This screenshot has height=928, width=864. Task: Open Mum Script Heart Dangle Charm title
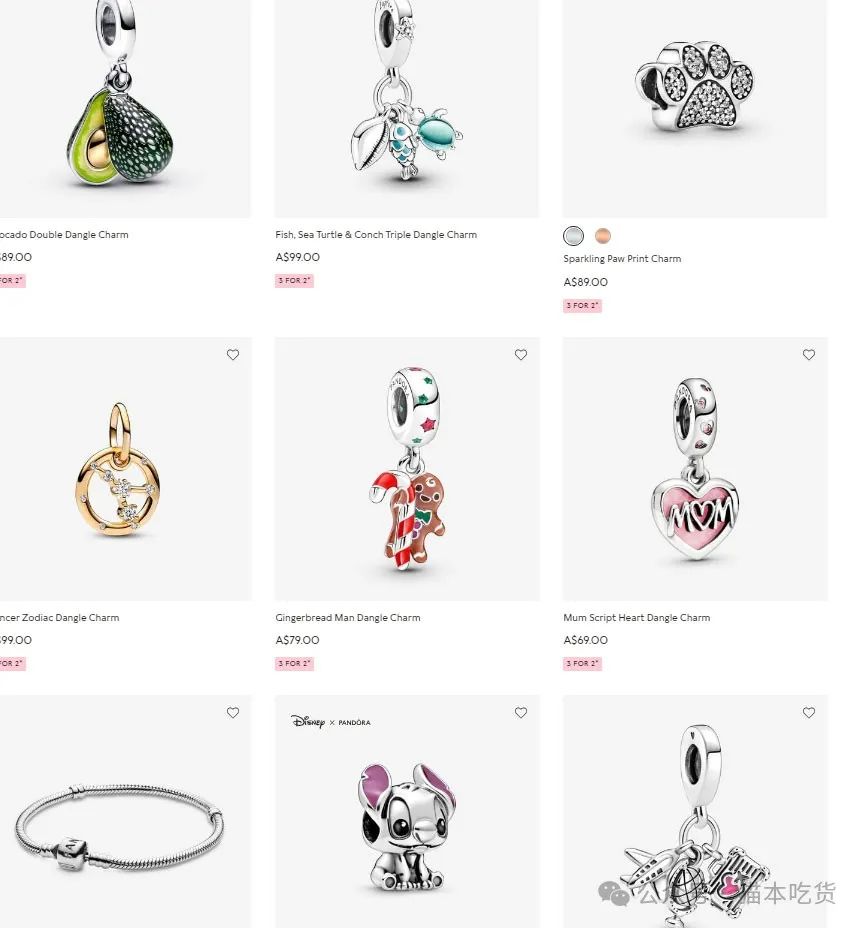coord(637,617)
